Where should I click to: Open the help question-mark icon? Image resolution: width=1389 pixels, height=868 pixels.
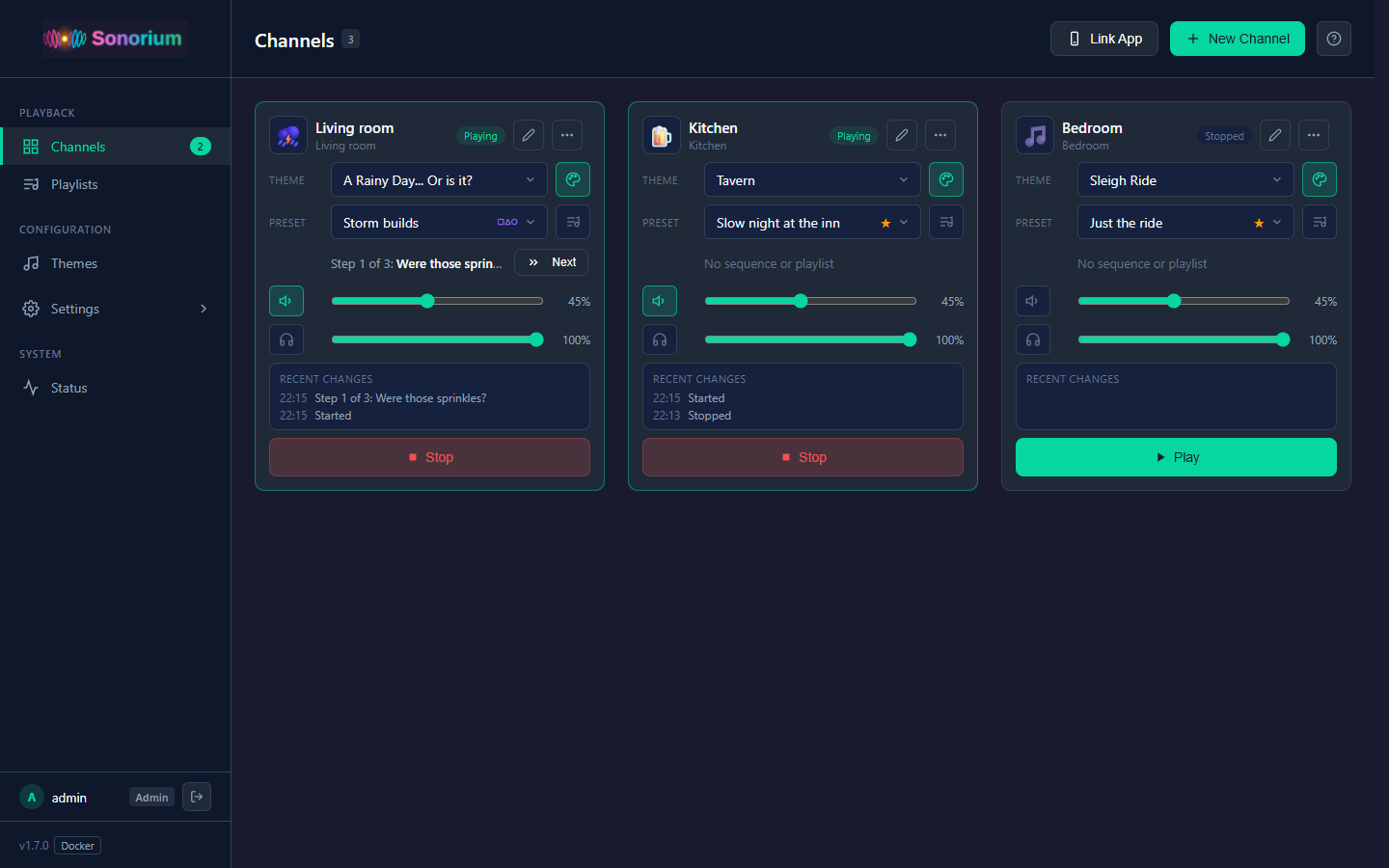tap(1334, 39)
